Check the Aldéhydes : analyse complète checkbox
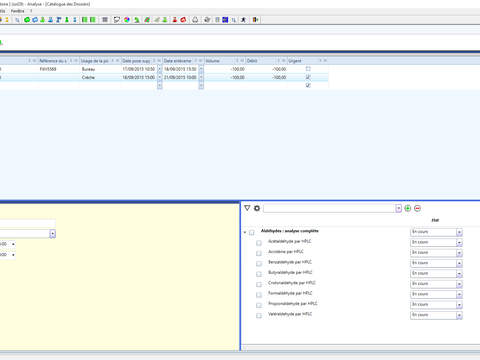 point(252,232)
